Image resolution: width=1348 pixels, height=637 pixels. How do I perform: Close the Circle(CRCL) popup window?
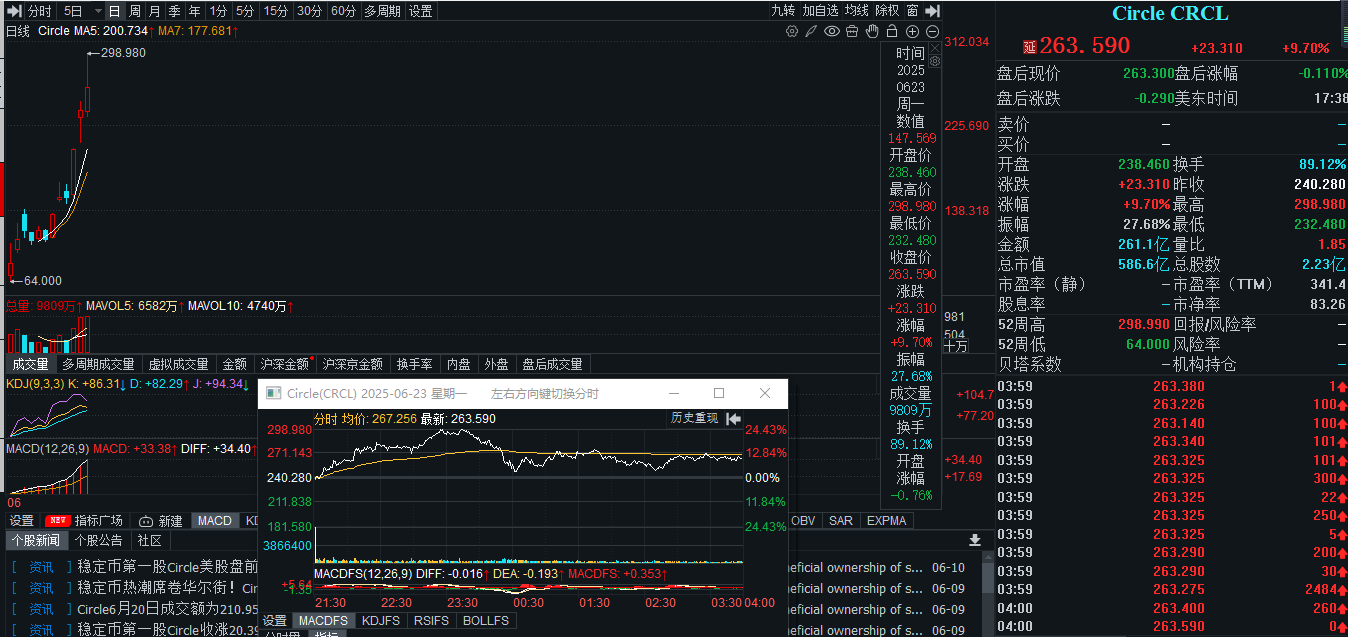coord(765,393)
